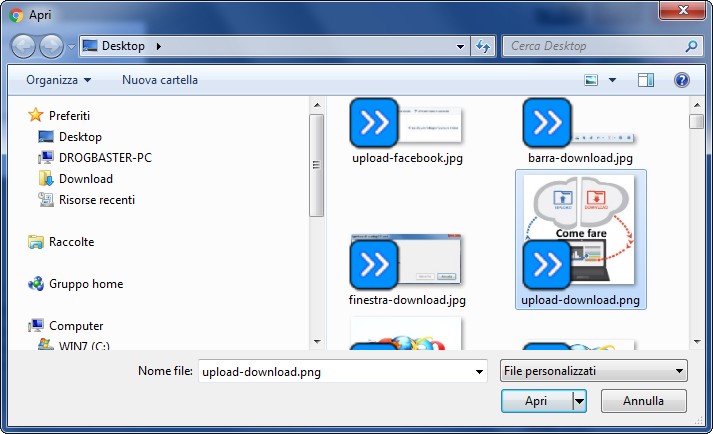
Task: Open the view options dropdown arrow
Action: [613, 81]
